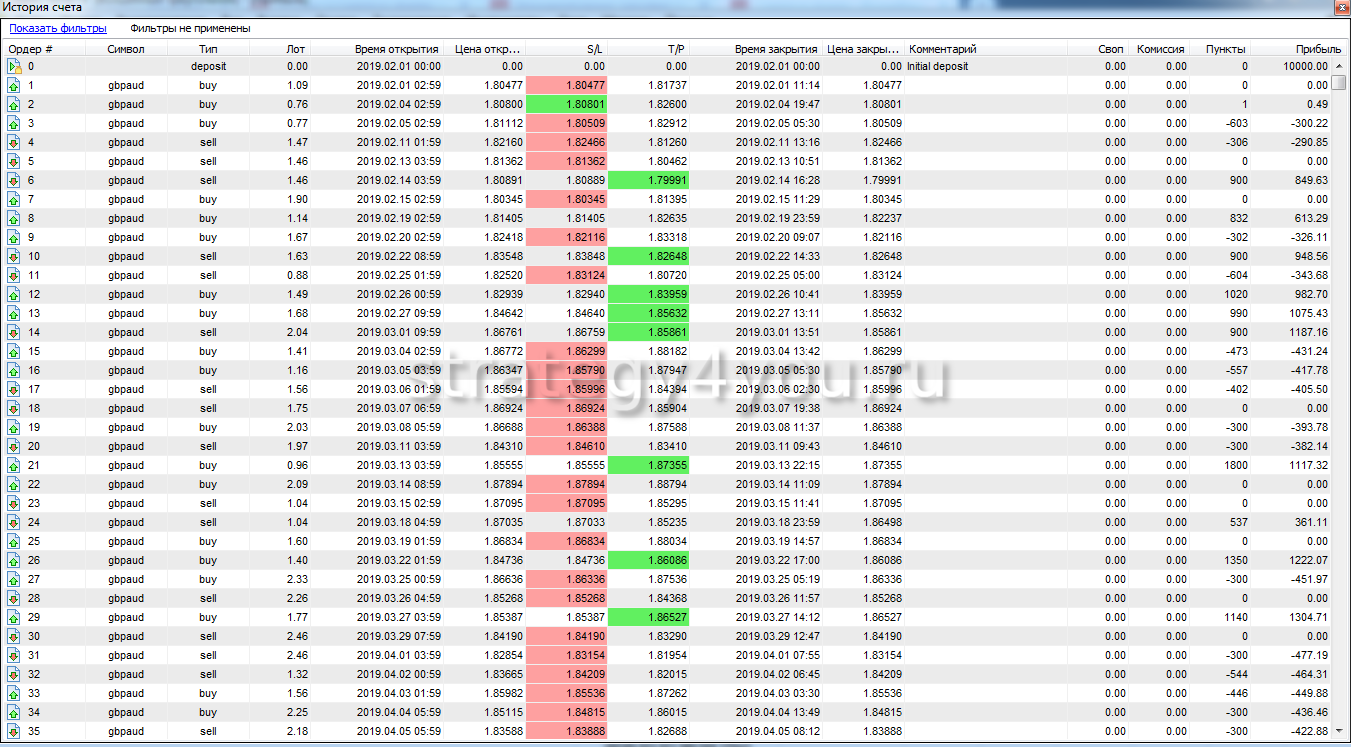Click the sell icon for order 11
The image size is (1351, 748).
click(x=14, y=276)
